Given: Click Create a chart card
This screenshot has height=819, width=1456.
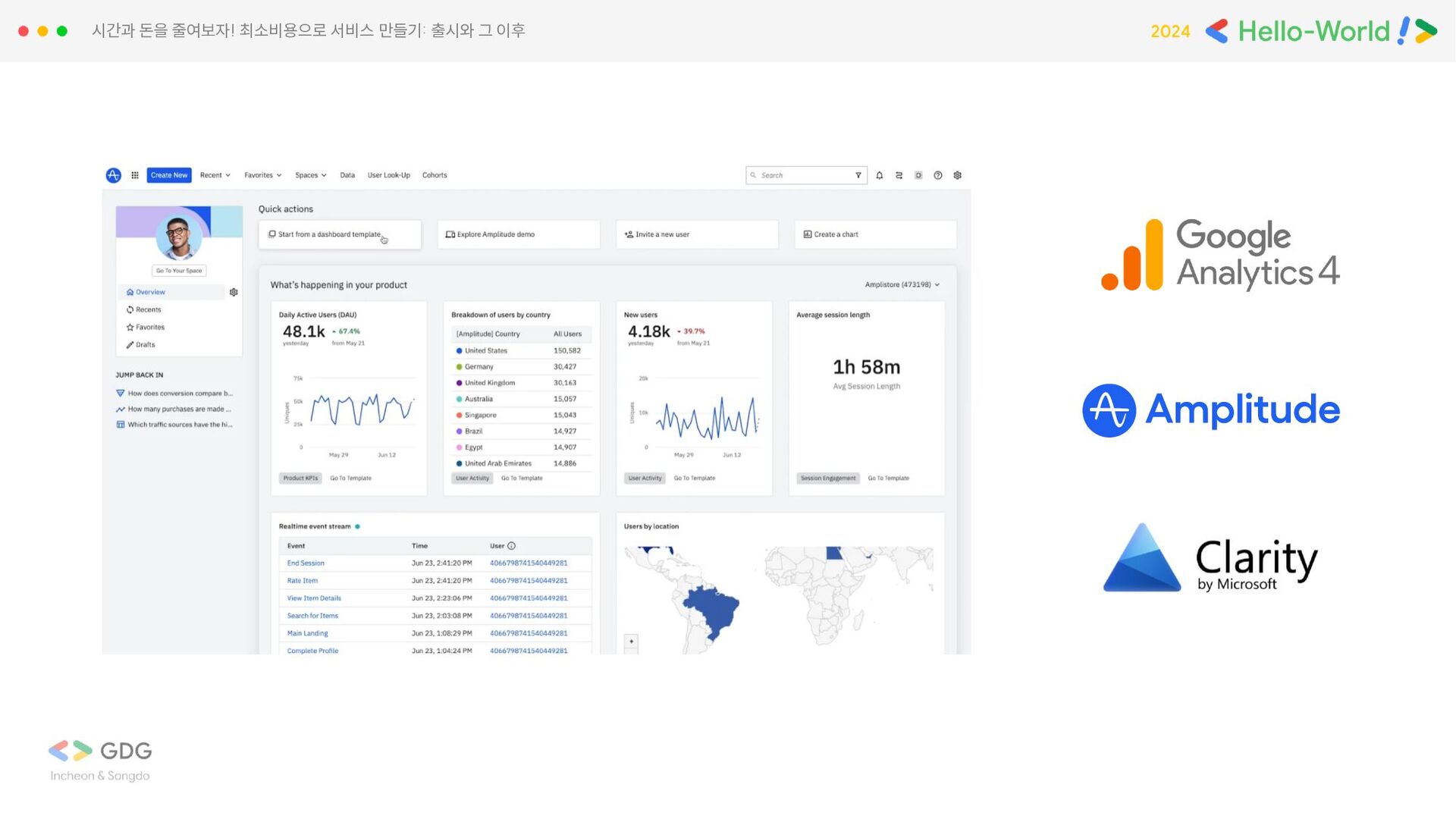Looking at the screenshot, I should click(x=876, y=234).
